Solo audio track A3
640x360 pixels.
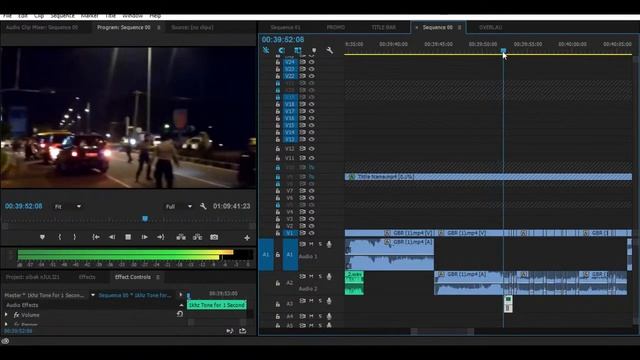coord(320,301)
